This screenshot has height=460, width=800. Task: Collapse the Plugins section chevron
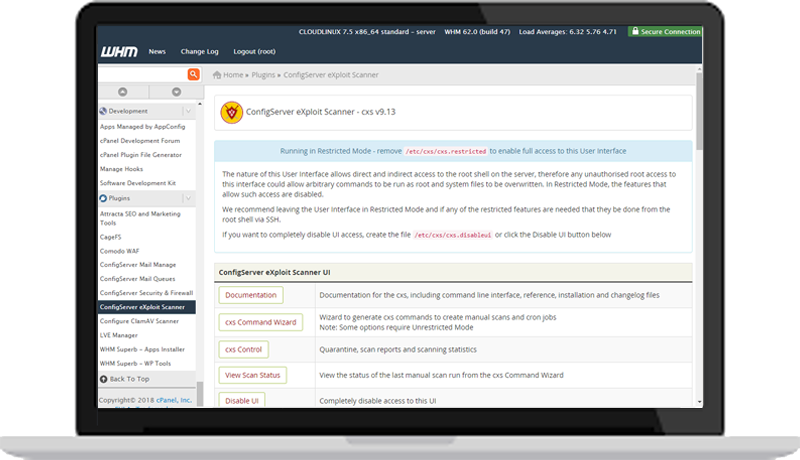tap(188, 198)
